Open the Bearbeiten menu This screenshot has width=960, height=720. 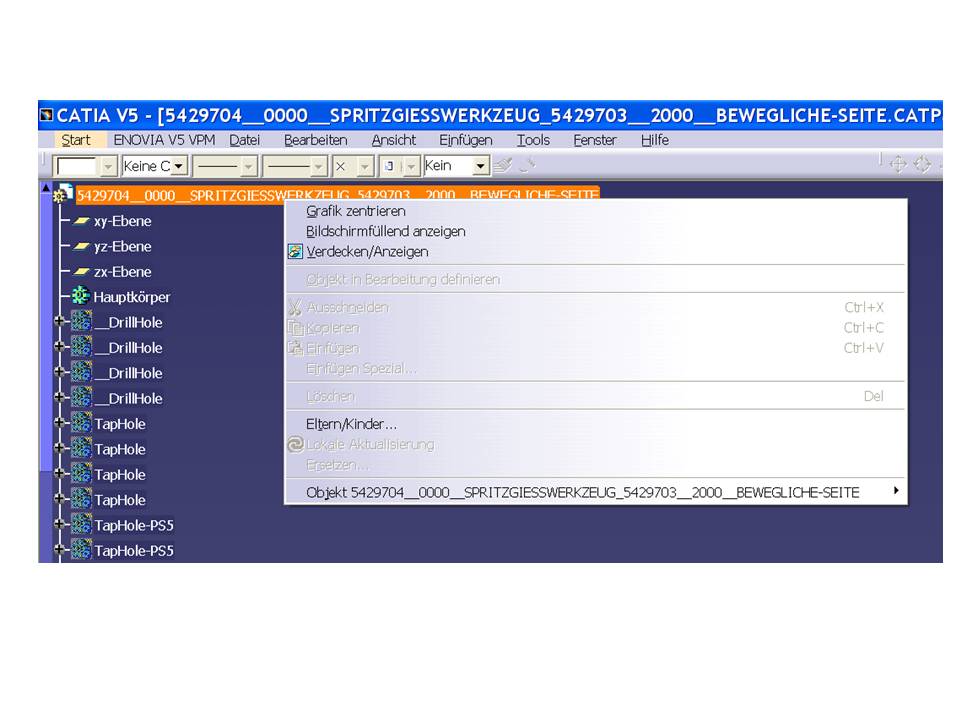315,140
